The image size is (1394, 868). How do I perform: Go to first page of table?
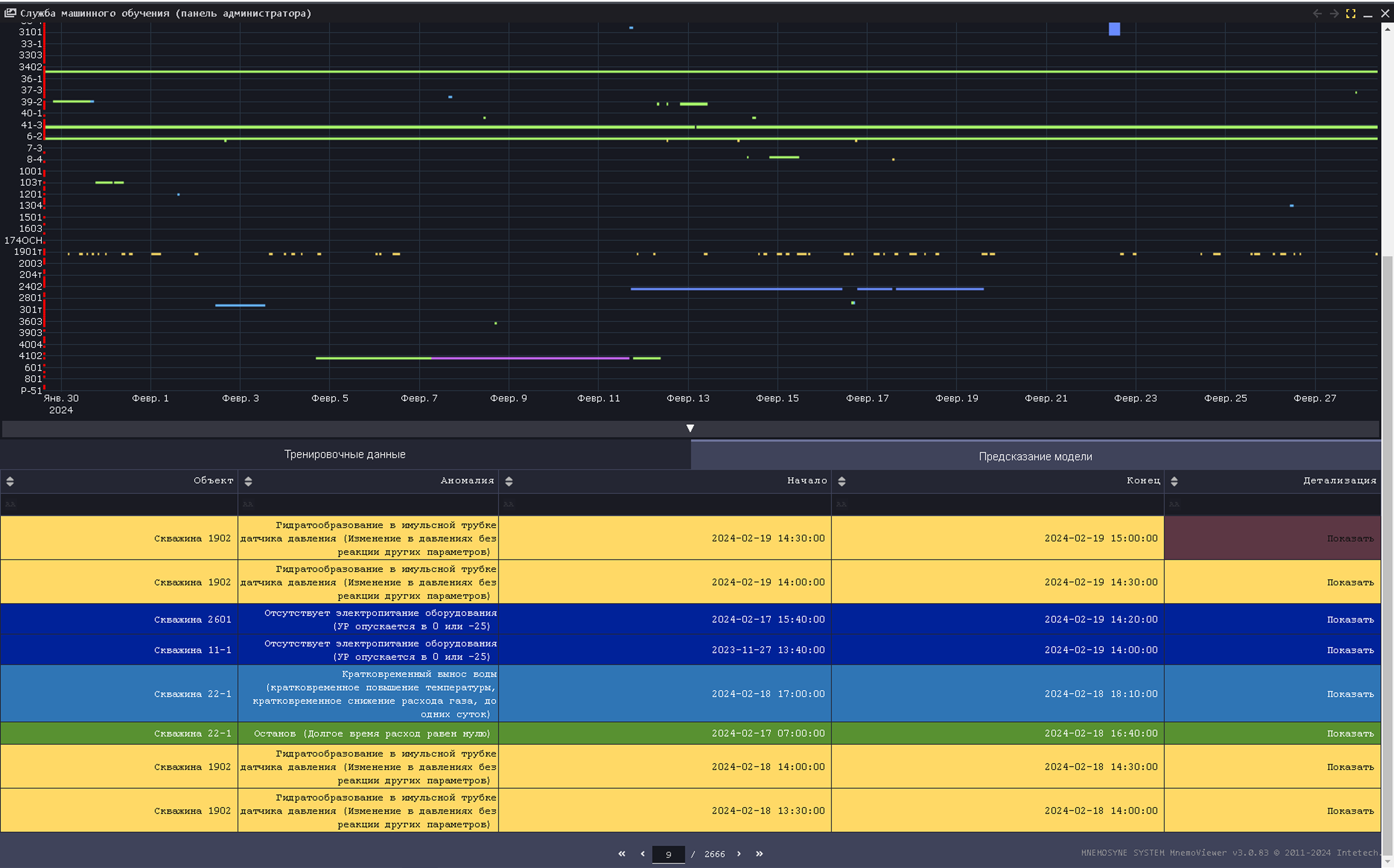pyautogui.click(x=622, y=854)
